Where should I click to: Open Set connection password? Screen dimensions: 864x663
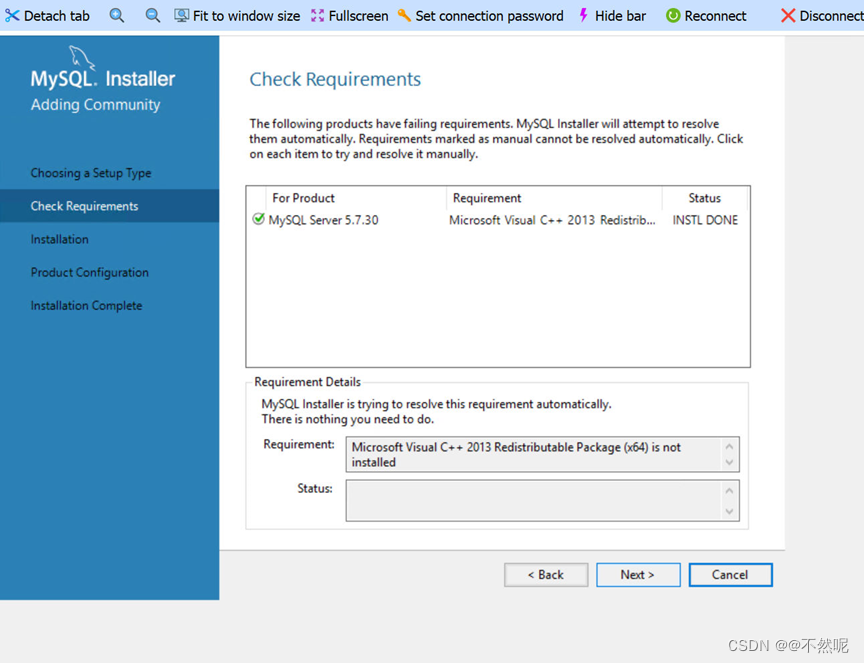pyautogui.click(x=480, y=16)
